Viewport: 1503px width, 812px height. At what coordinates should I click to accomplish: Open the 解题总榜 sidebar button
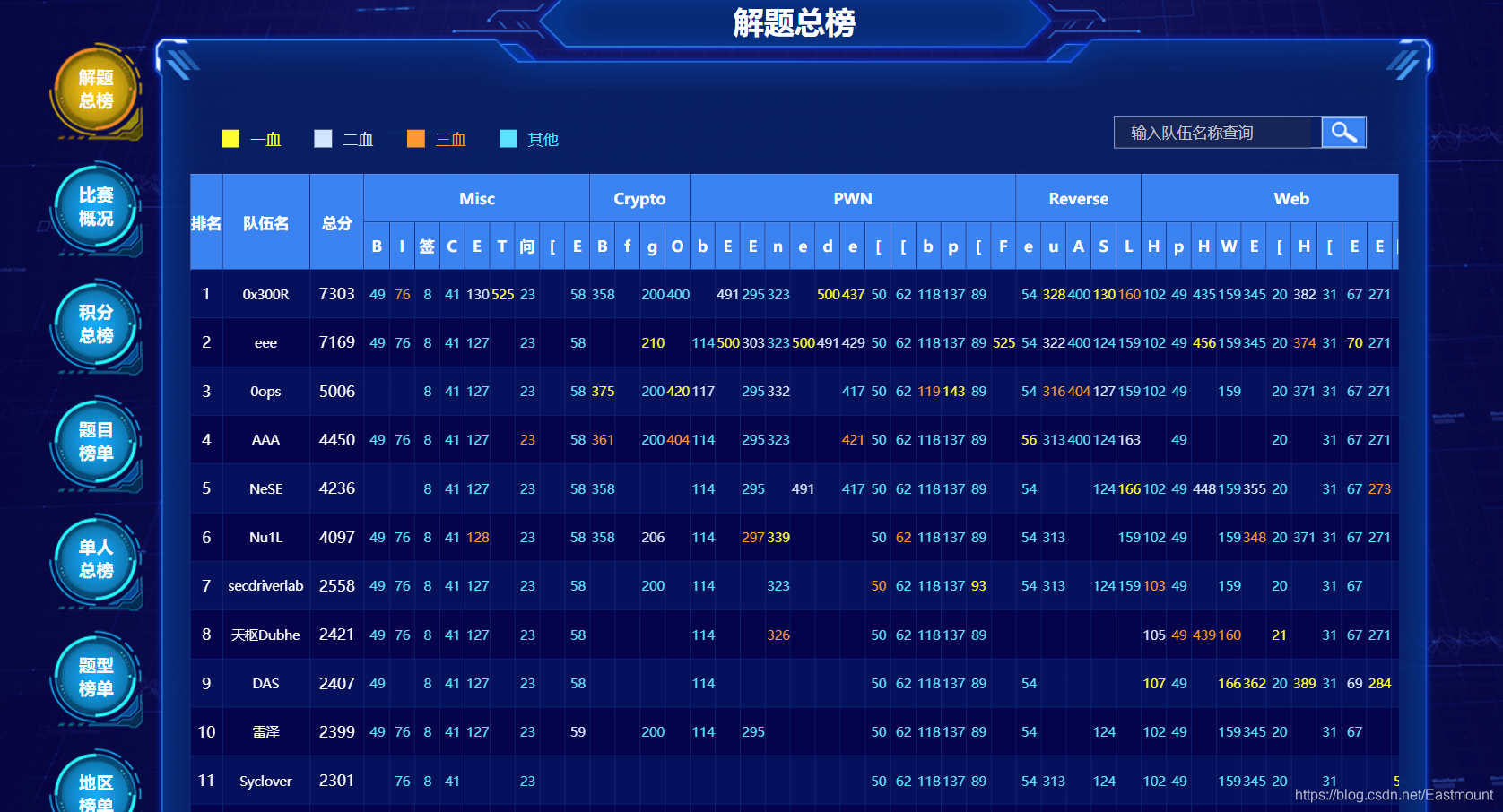(96, 90)
